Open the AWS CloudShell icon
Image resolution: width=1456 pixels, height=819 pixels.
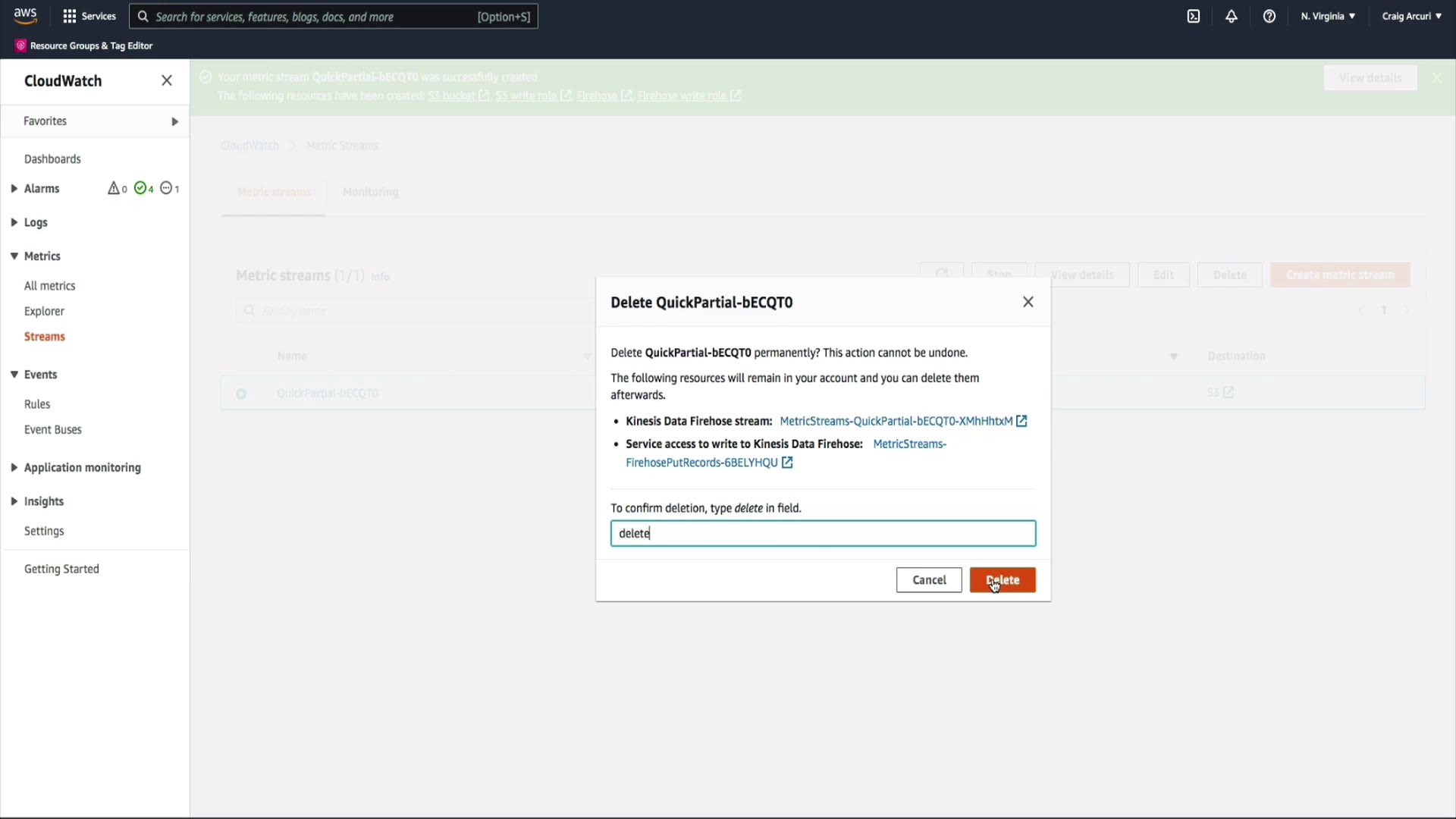pos(1194,16)
